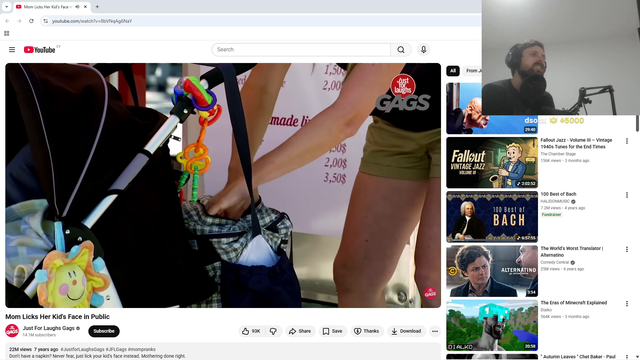Click the #JFLGags hashtag
Image resolution: width=640 pixels, height=360 pixels.
pyautogui.click(x=116, y=349)
